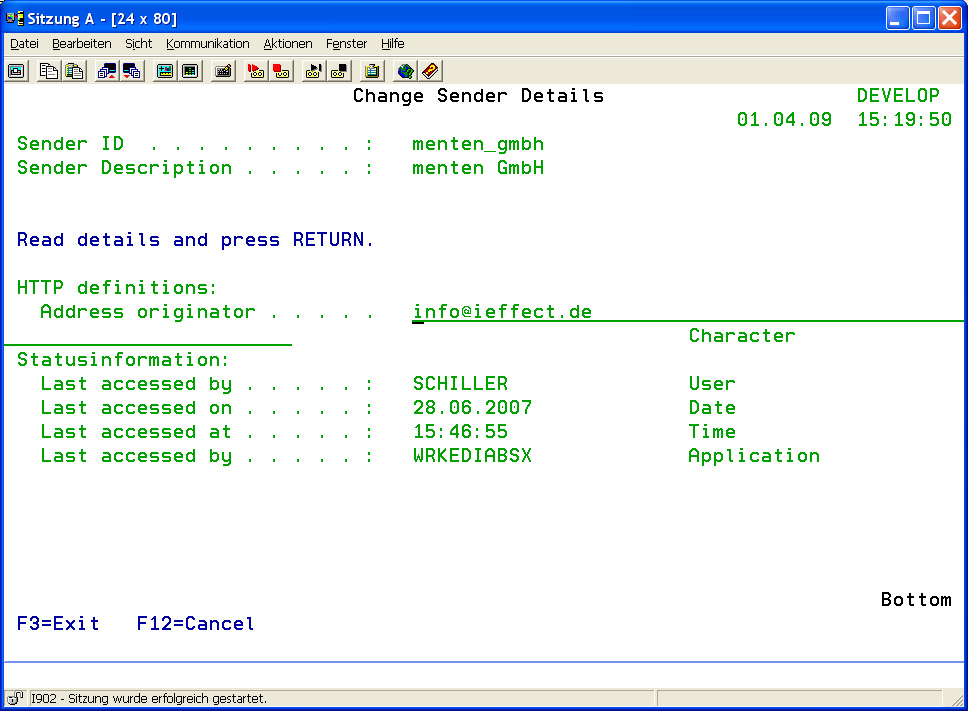
Task: Click the Address originator input field
Action: click(600, 312)
